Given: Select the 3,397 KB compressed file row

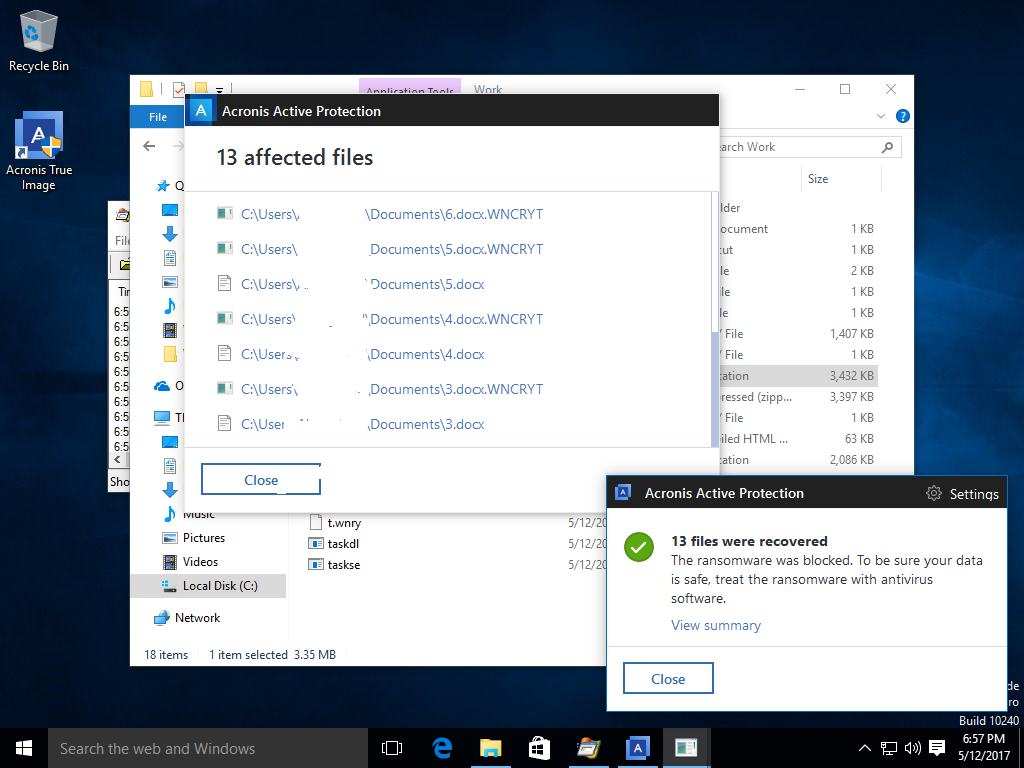Looking at the screenshot, I should tap(797, 397).
